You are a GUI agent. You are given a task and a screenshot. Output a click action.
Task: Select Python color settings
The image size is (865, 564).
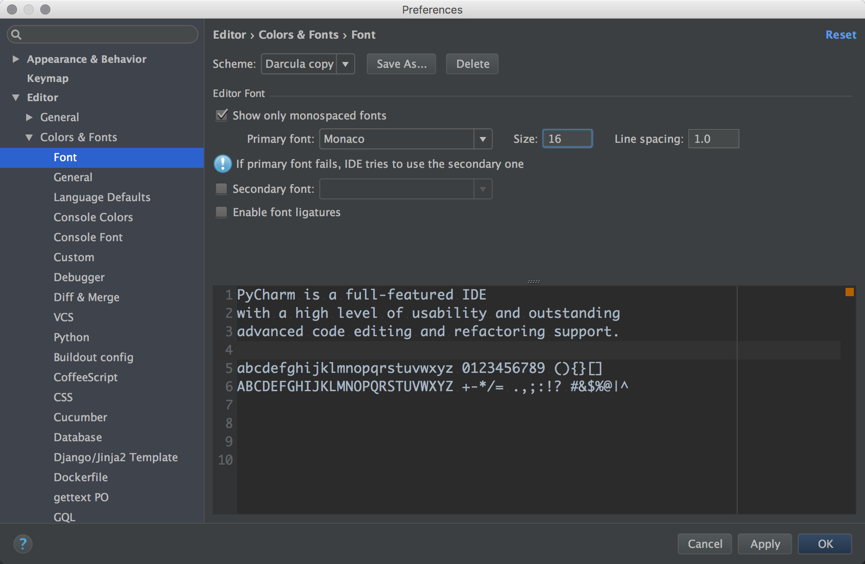click(71, 337)
